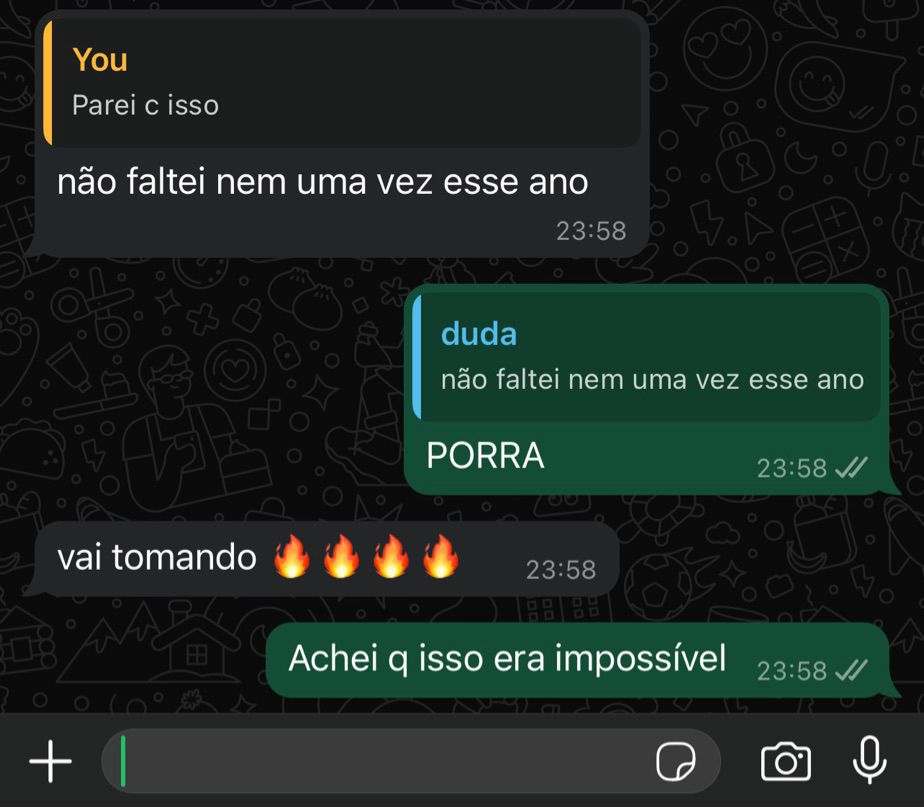Focus the message text input field
924x807 pixels.
[x=411, y=761]
